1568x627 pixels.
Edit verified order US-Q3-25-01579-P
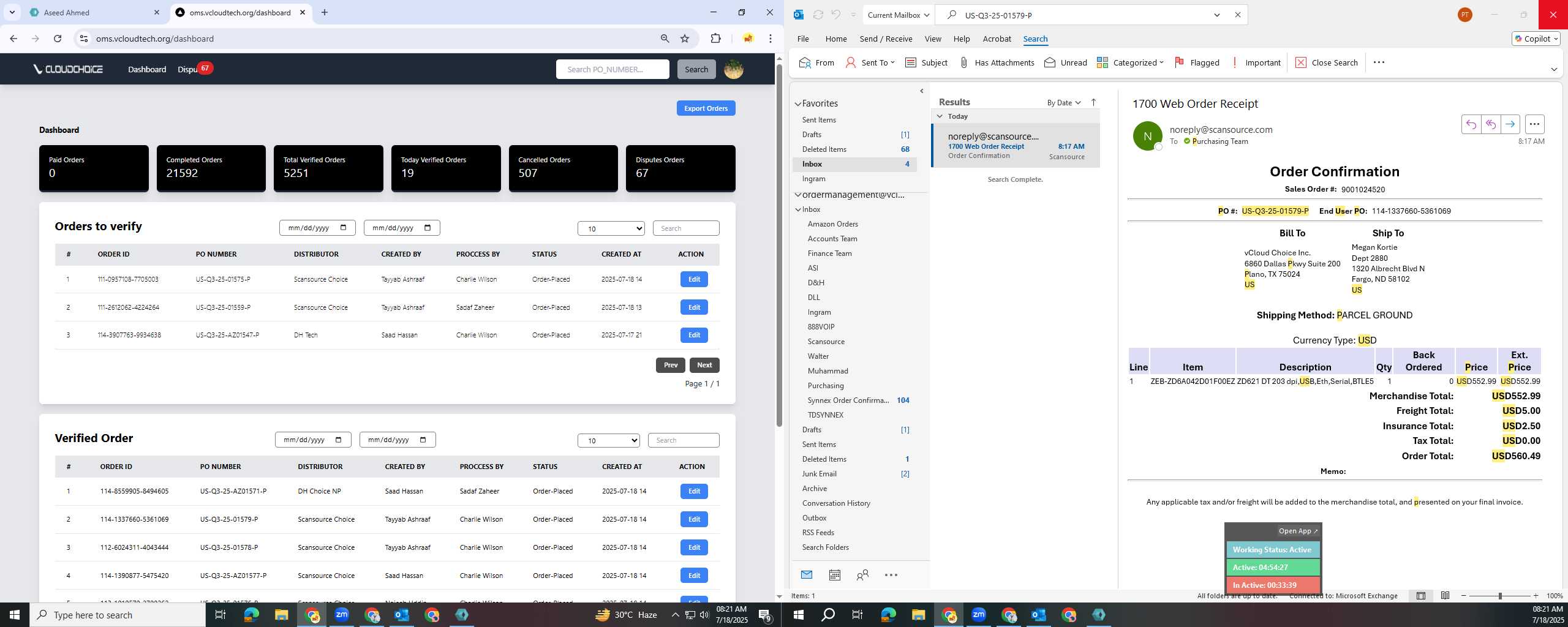tap(693, 519)
